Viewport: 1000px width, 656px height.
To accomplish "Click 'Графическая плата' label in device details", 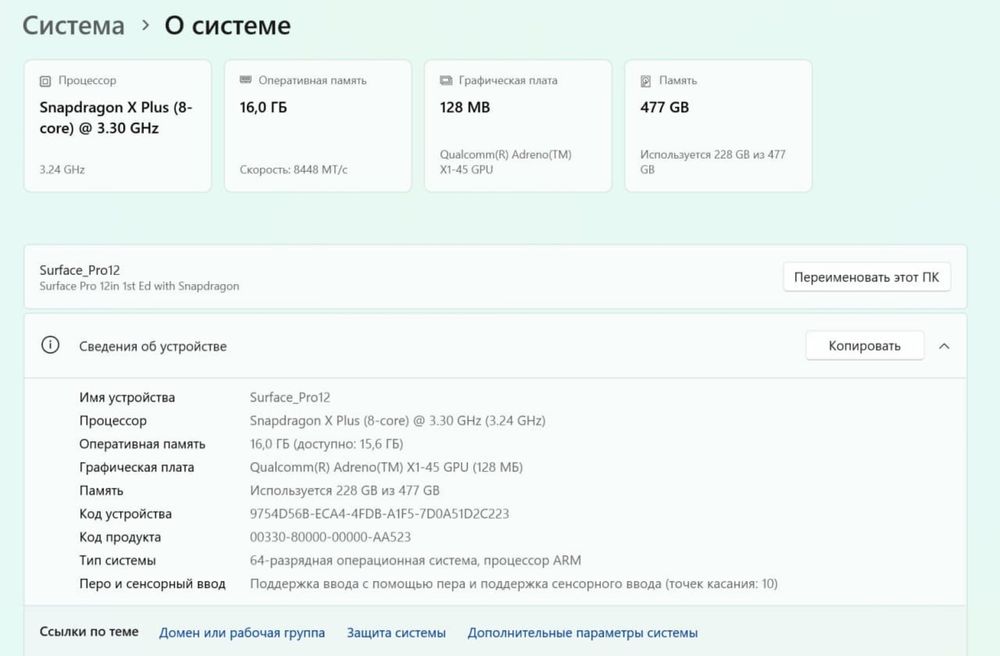I will coord(136,467).
